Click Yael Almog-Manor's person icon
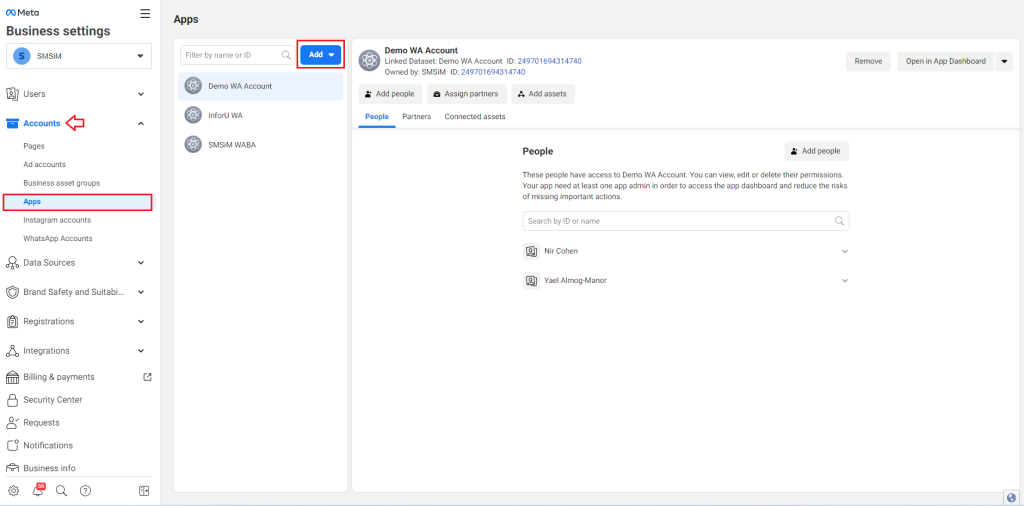 click(x=531, y=281)
